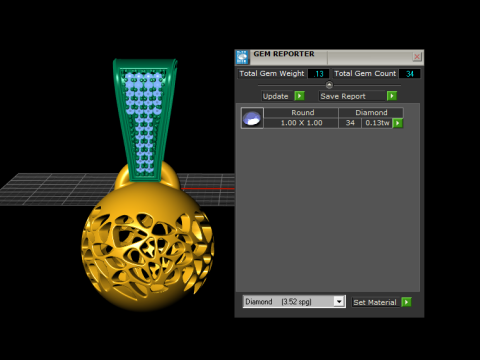Click the 0.13tw weight cell

click(x=377, y=123)
